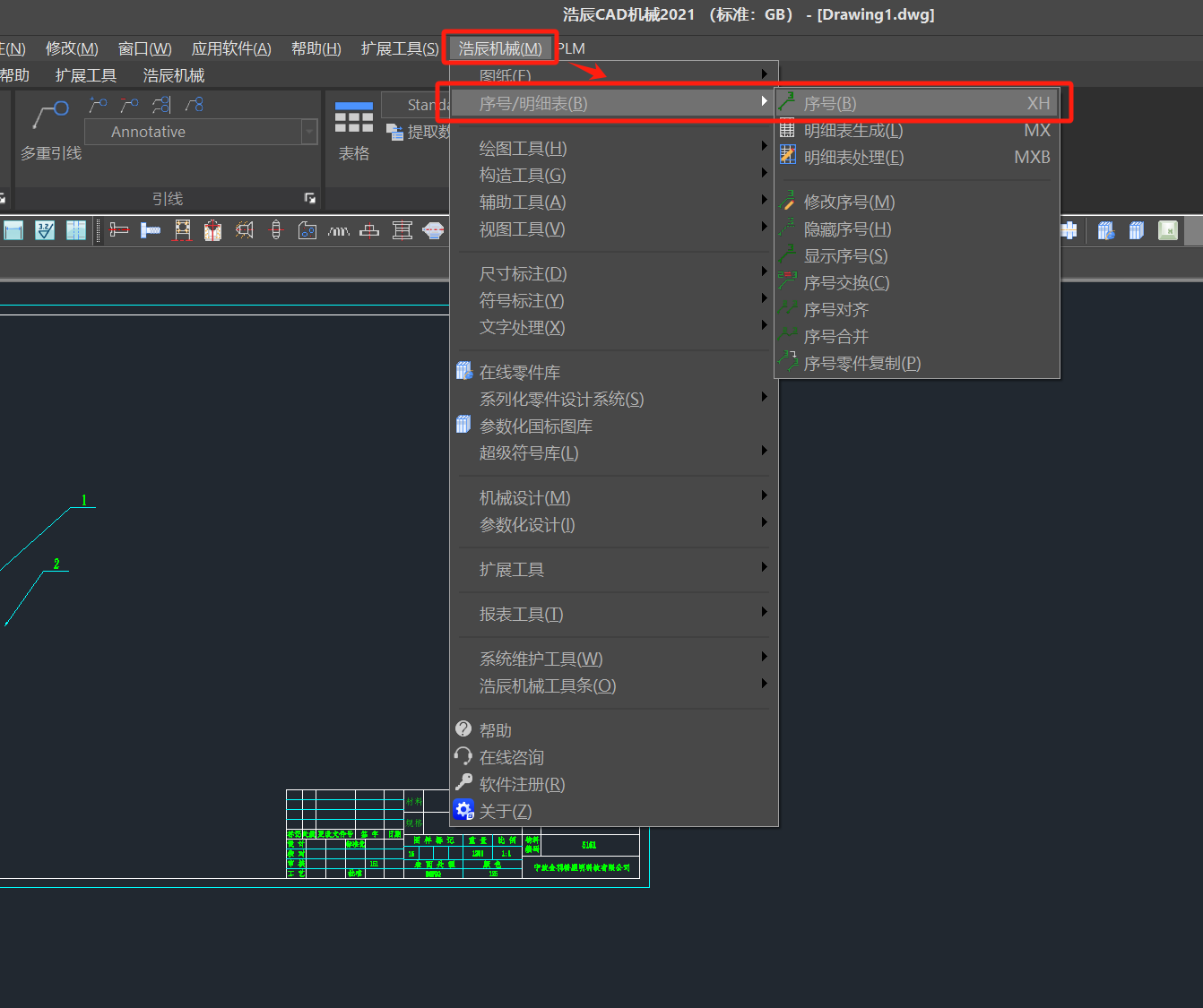Open 参数化设计(I) menu entry

[x=614, y=525]
